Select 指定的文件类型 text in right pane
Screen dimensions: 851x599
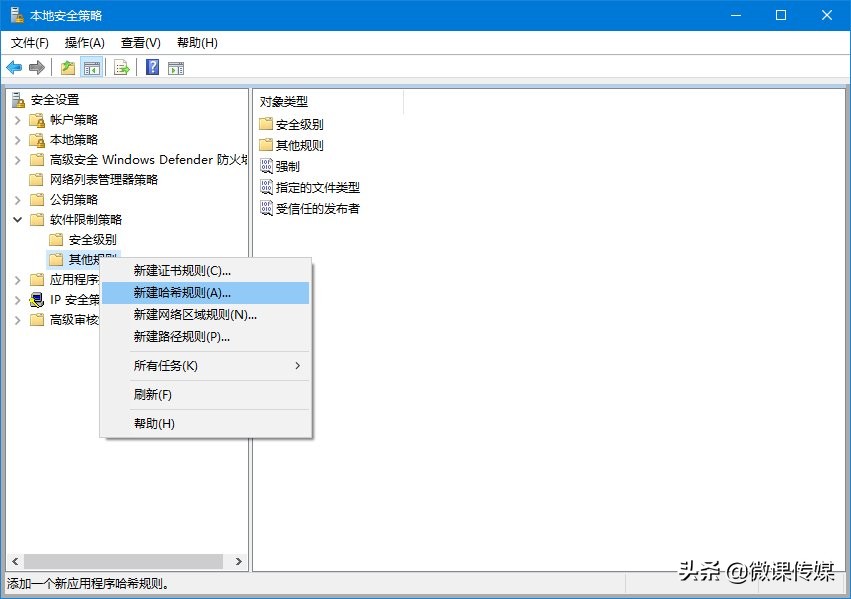tap(317, 188)
